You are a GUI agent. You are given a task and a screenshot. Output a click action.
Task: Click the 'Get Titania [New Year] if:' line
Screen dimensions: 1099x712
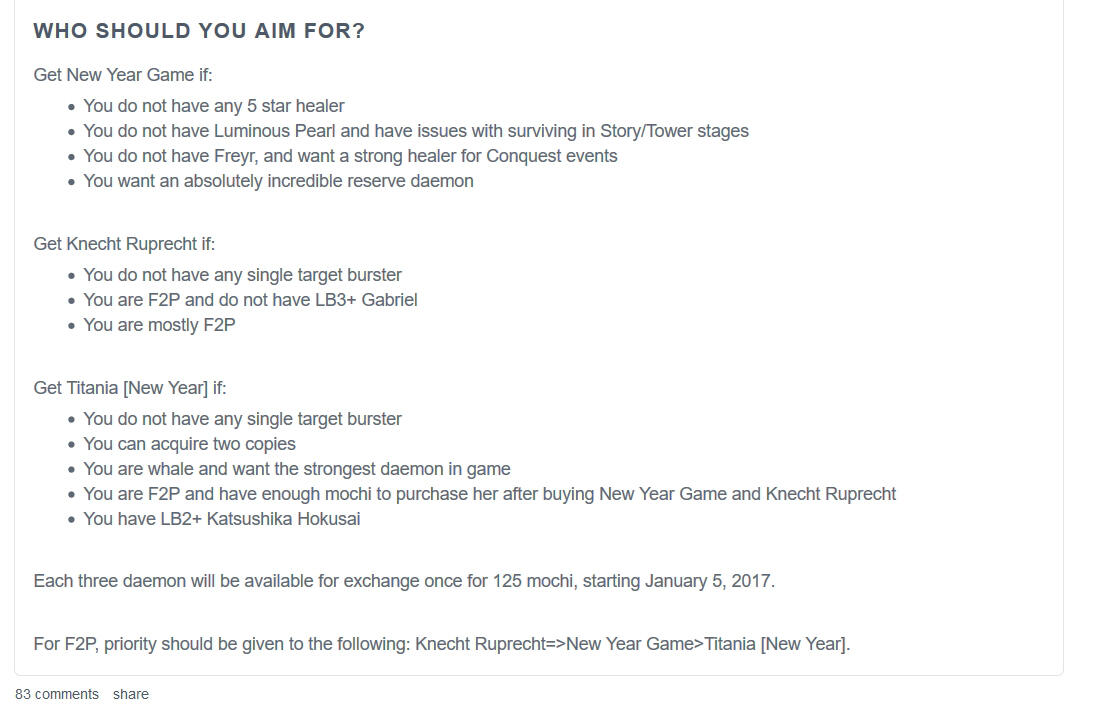[130, 388]
